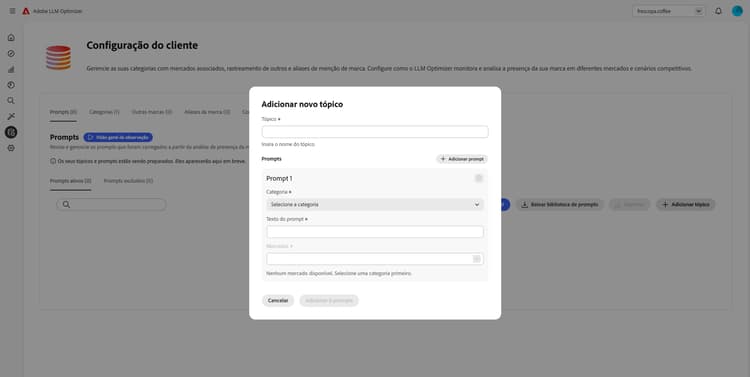This screenshot has height=377, width=750.
Task: Select the Prompts excluídos sub-tab
Action: 128,181
